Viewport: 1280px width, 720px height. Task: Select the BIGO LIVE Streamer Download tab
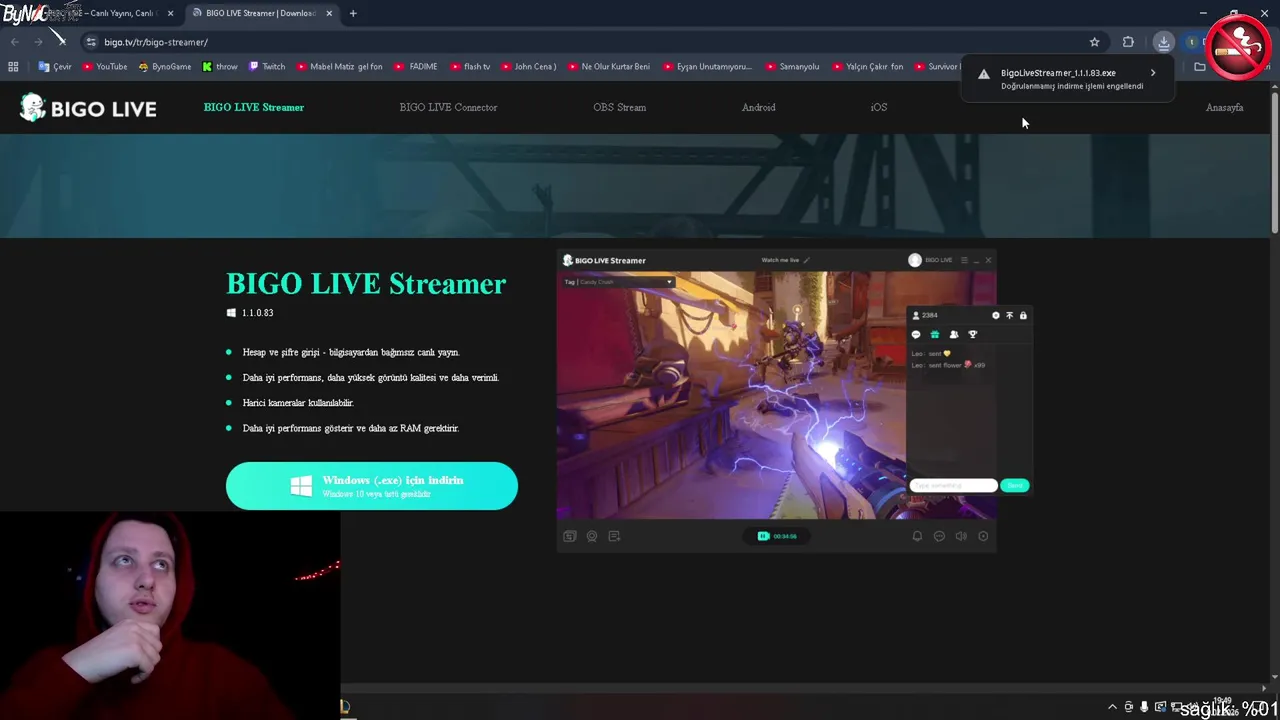(261, 13)
